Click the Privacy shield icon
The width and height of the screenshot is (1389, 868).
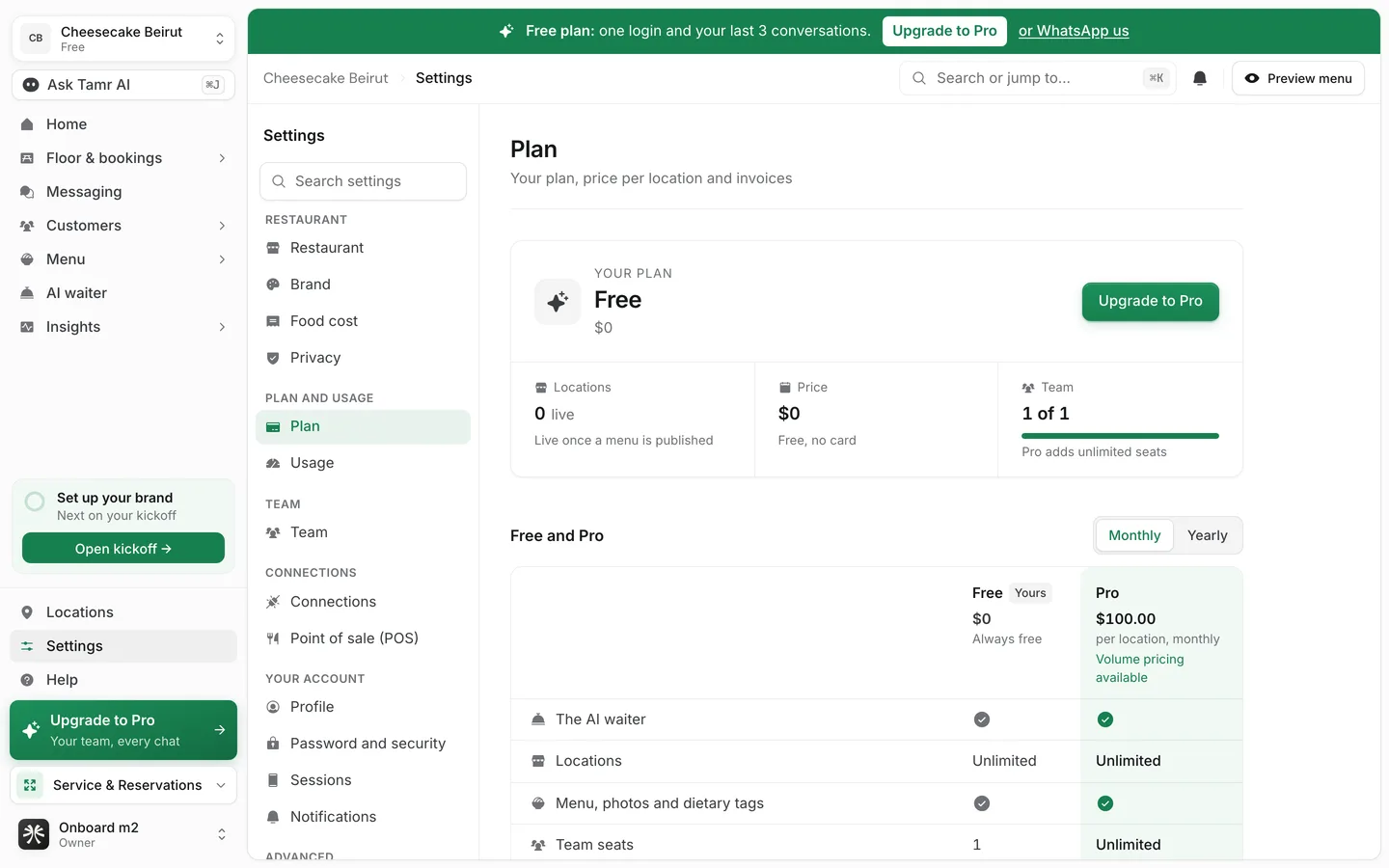[273, 358]
